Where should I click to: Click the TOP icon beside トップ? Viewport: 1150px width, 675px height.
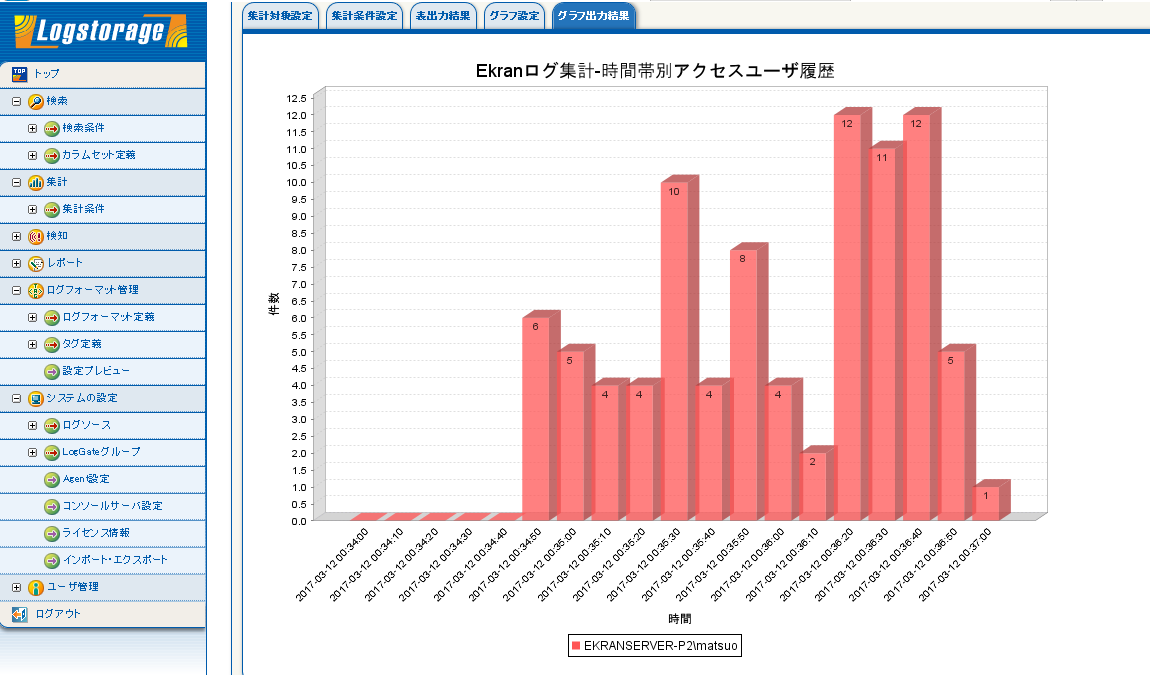[20, 74]
